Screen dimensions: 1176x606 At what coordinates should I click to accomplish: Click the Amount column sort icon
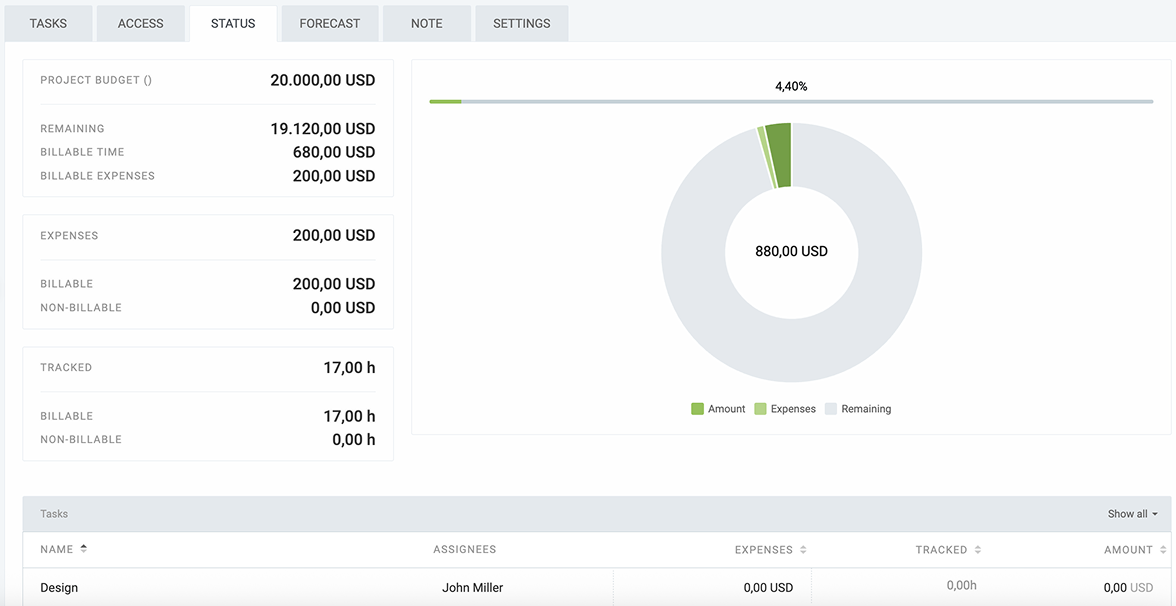(1163, 550)
